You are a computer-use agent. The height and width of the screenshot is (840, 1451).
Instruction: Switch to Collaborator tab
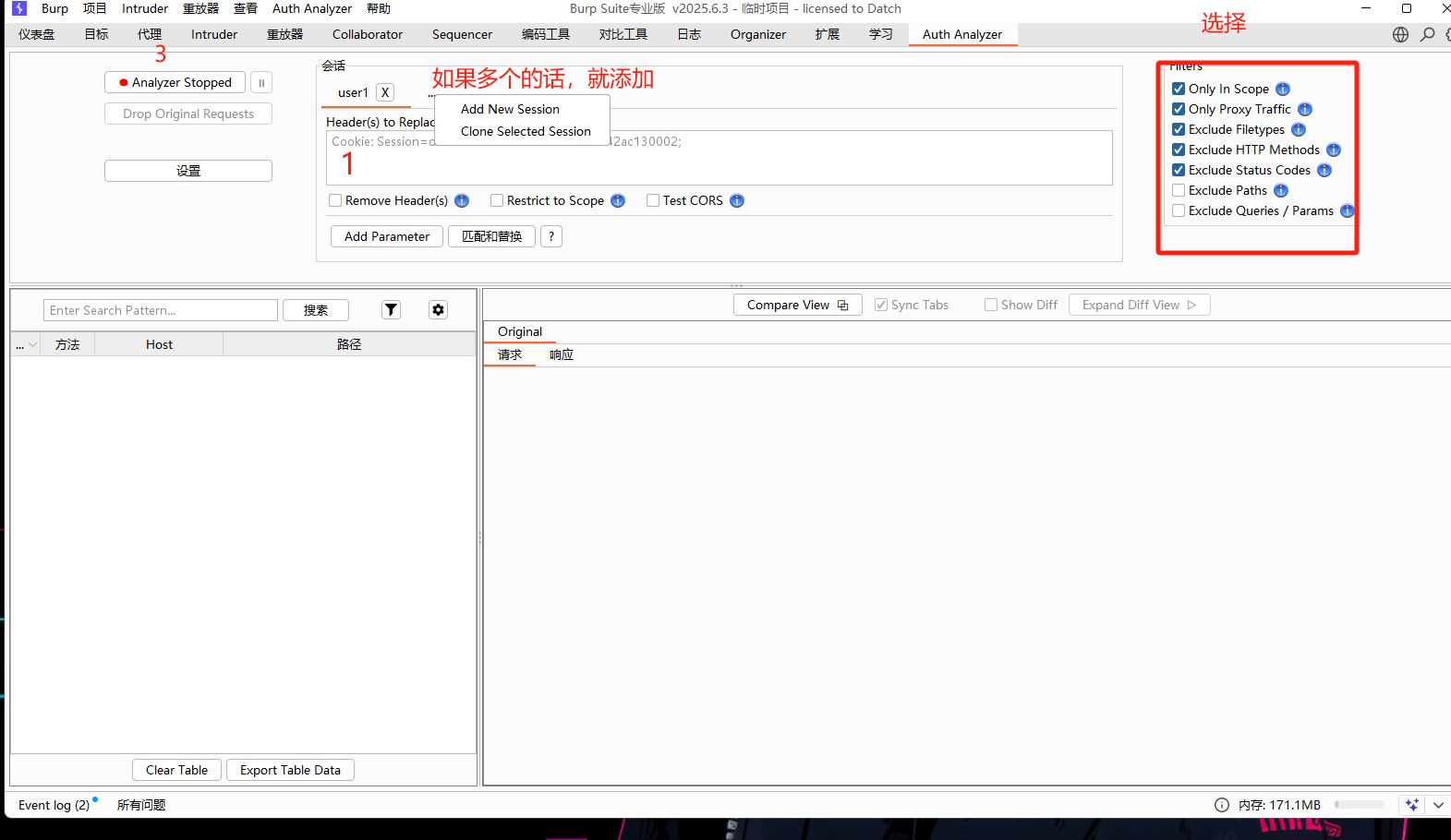(368, 34)
